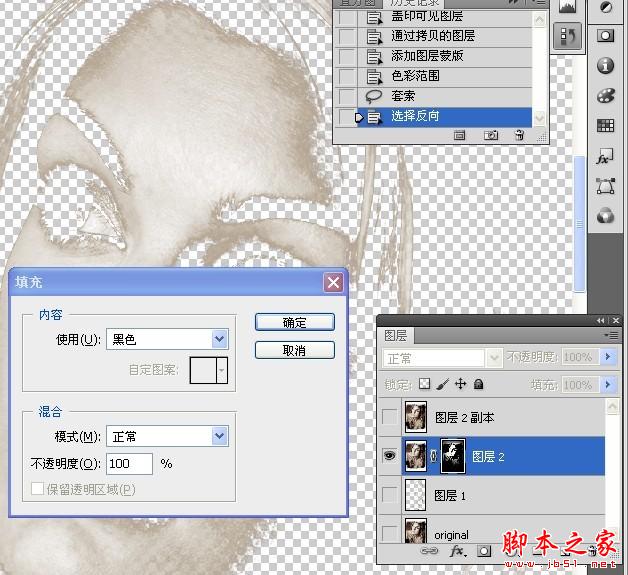Click the history trash delete icon
This screenshot has height=575, width=628.
(x=519, y=135)
